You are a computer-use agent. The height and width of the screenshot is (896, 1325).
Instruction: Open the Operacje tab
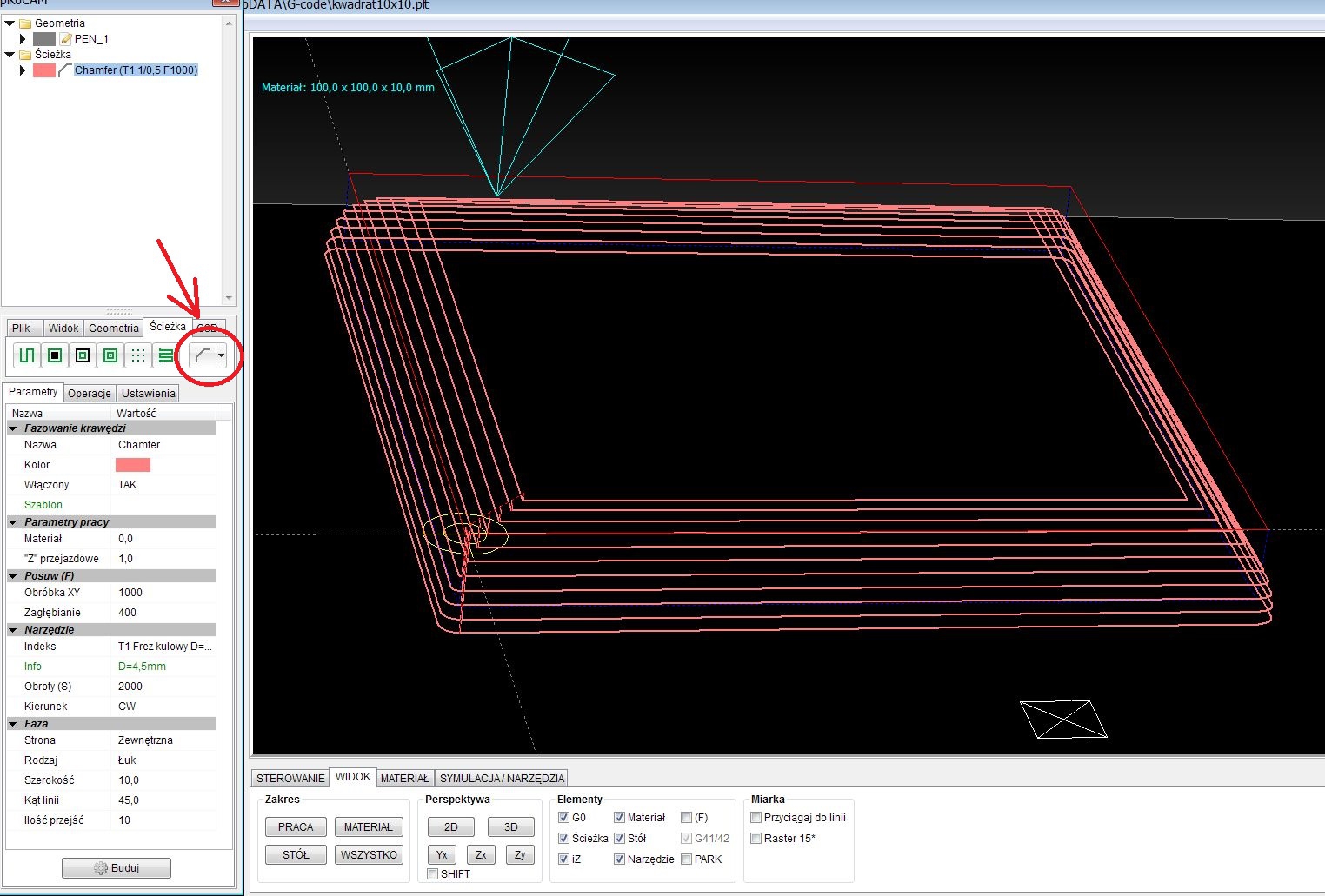(90, 393)
